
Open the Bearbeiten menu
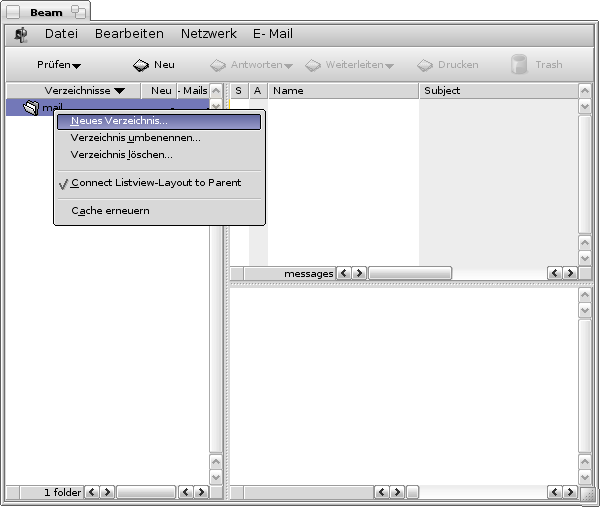(129, 34)
